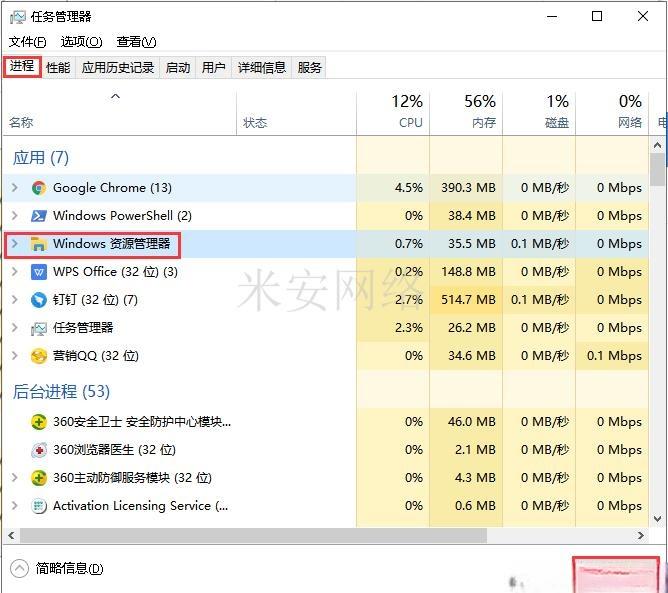Click the 360安全卫士 icon
This screenshot has height=593, width=668.
tap(39, 422)
